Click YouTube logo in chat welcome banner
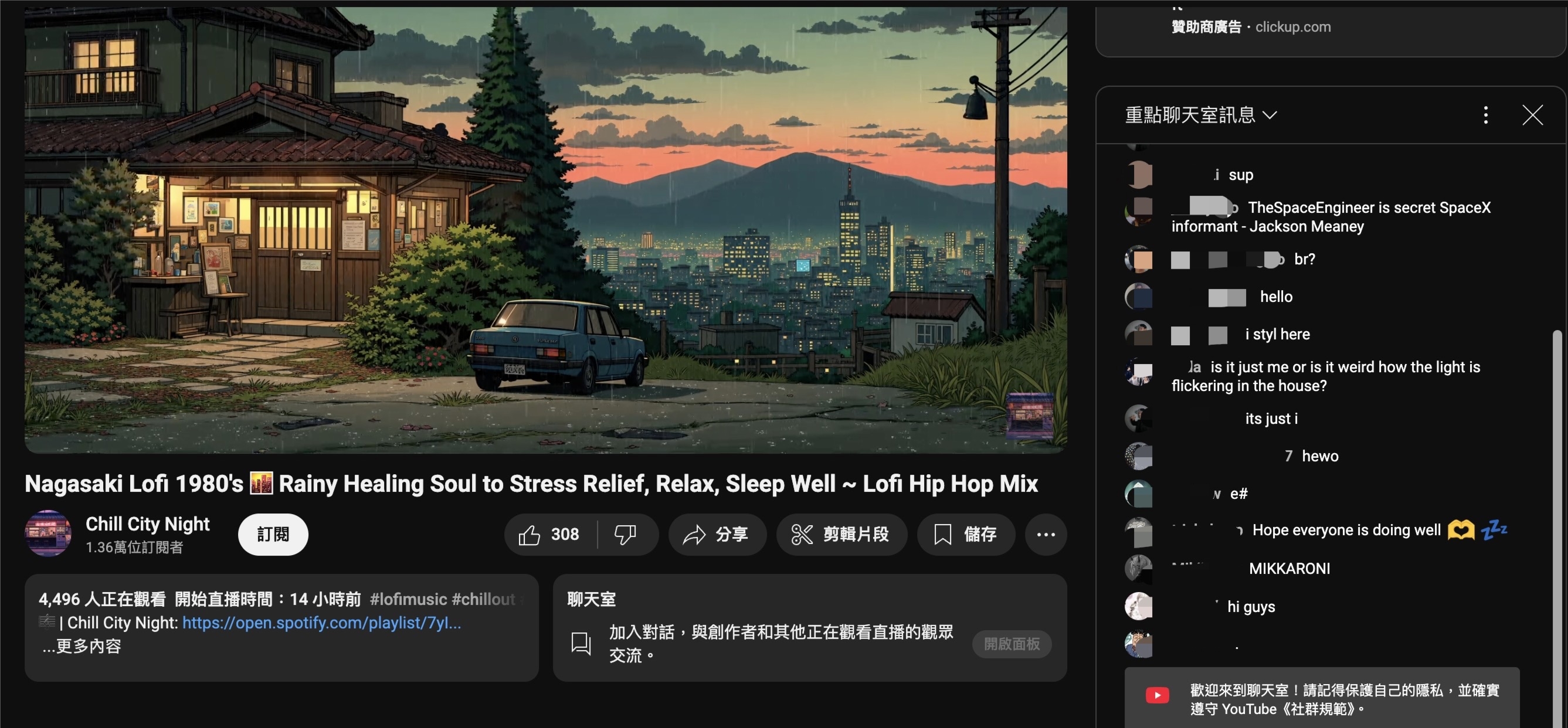 [x=1157, y=695]
